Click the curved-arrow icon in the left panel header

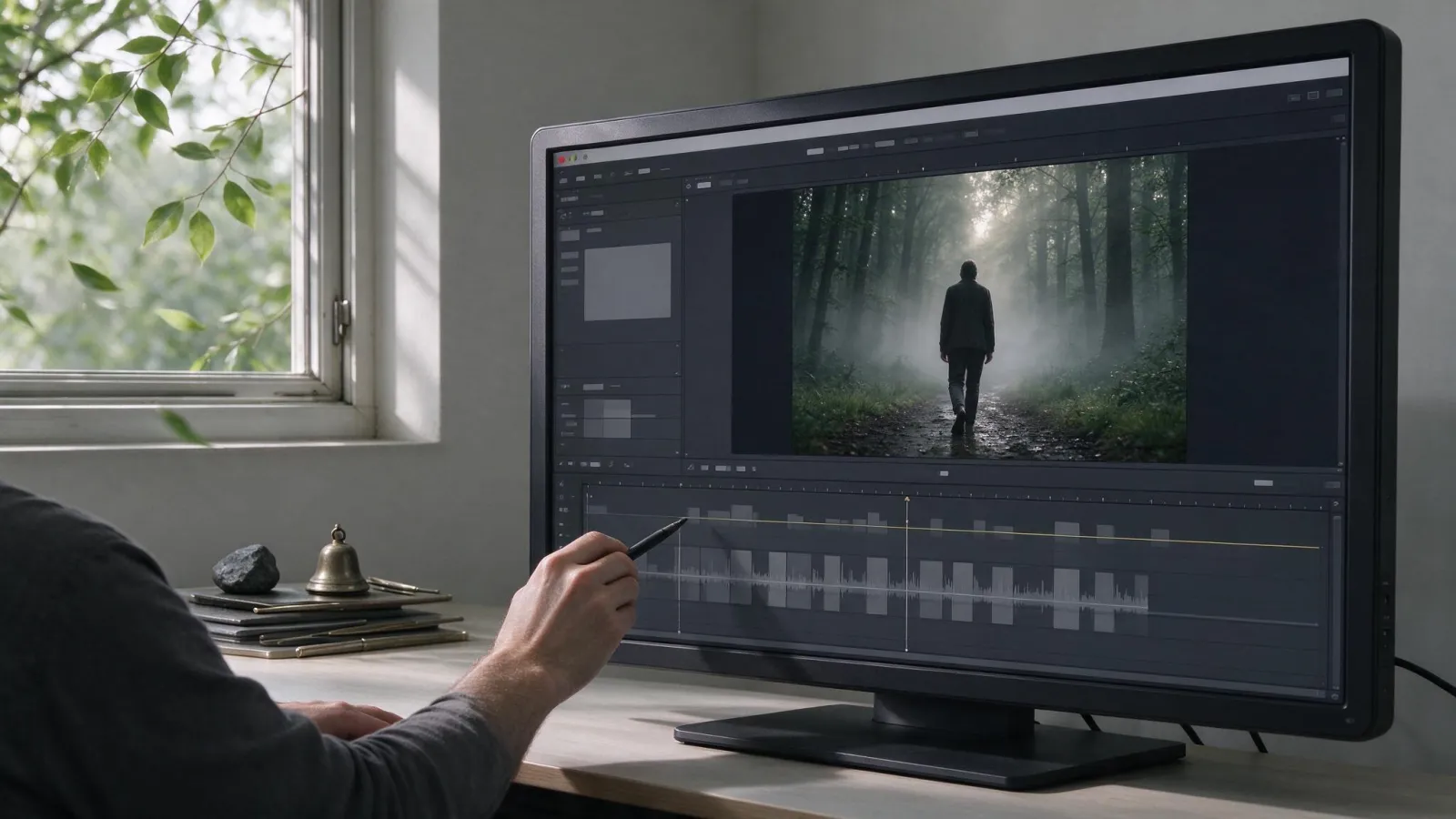coord(563,216)
